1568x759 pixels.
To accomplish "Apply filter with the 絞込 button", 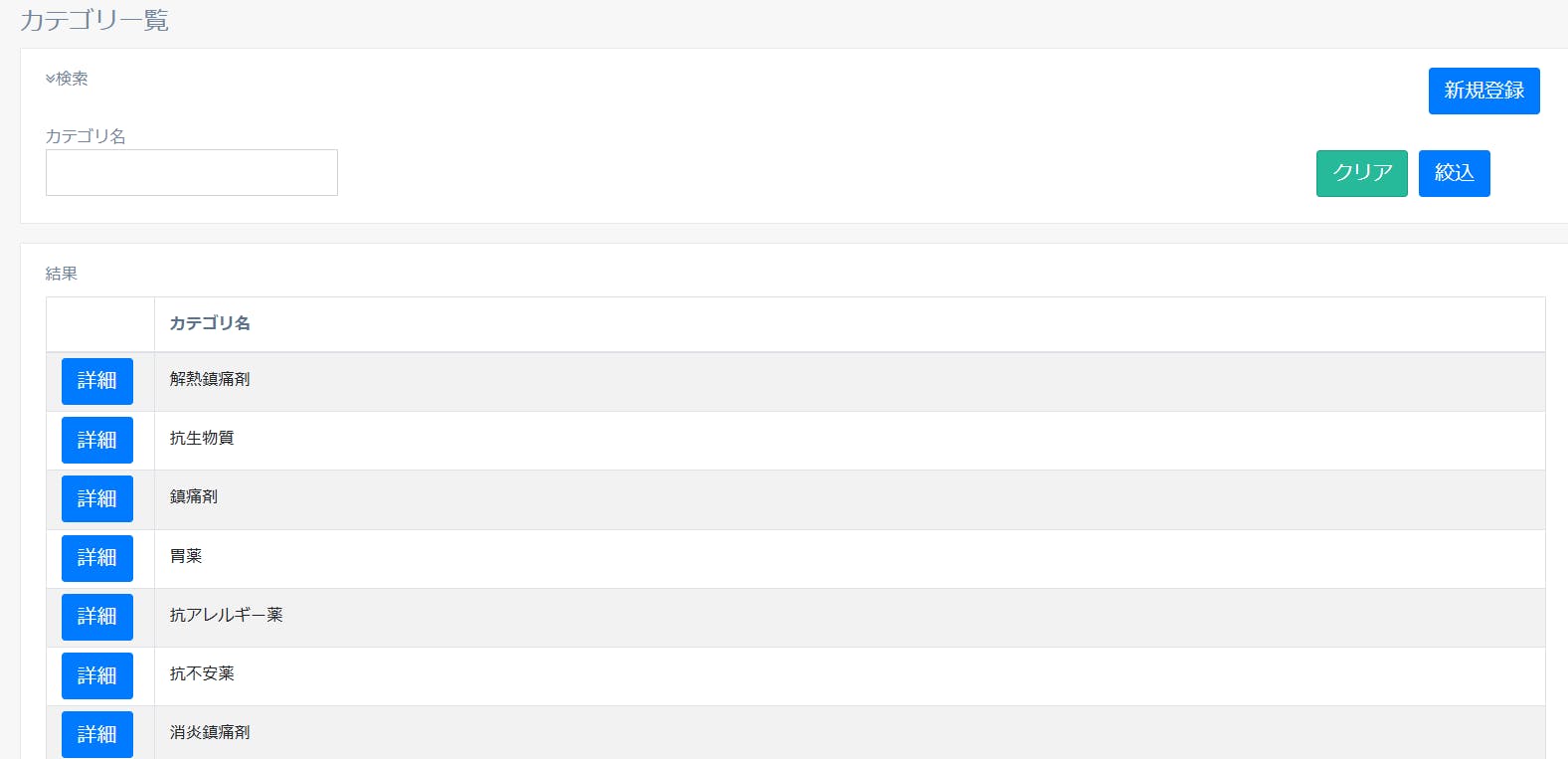I will pyautogui.click(x=1454, y=173).
